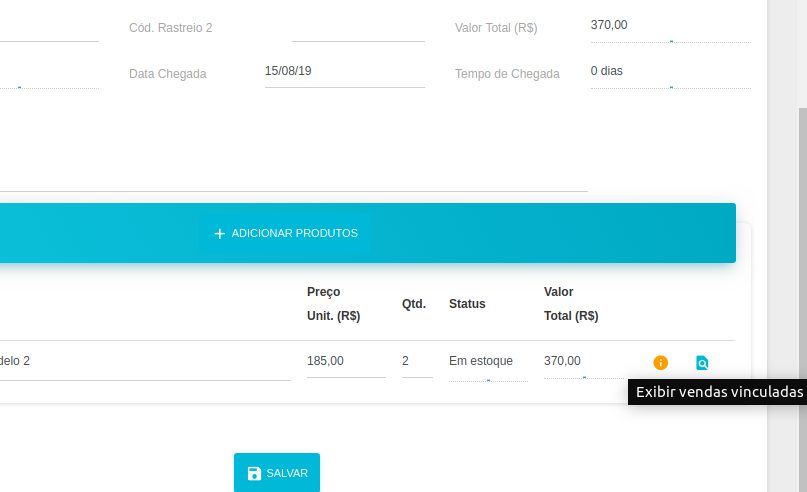Screen dimensions: 807x492
Task: Click the Adicionar Produtos button label
Action: [294, 233]
